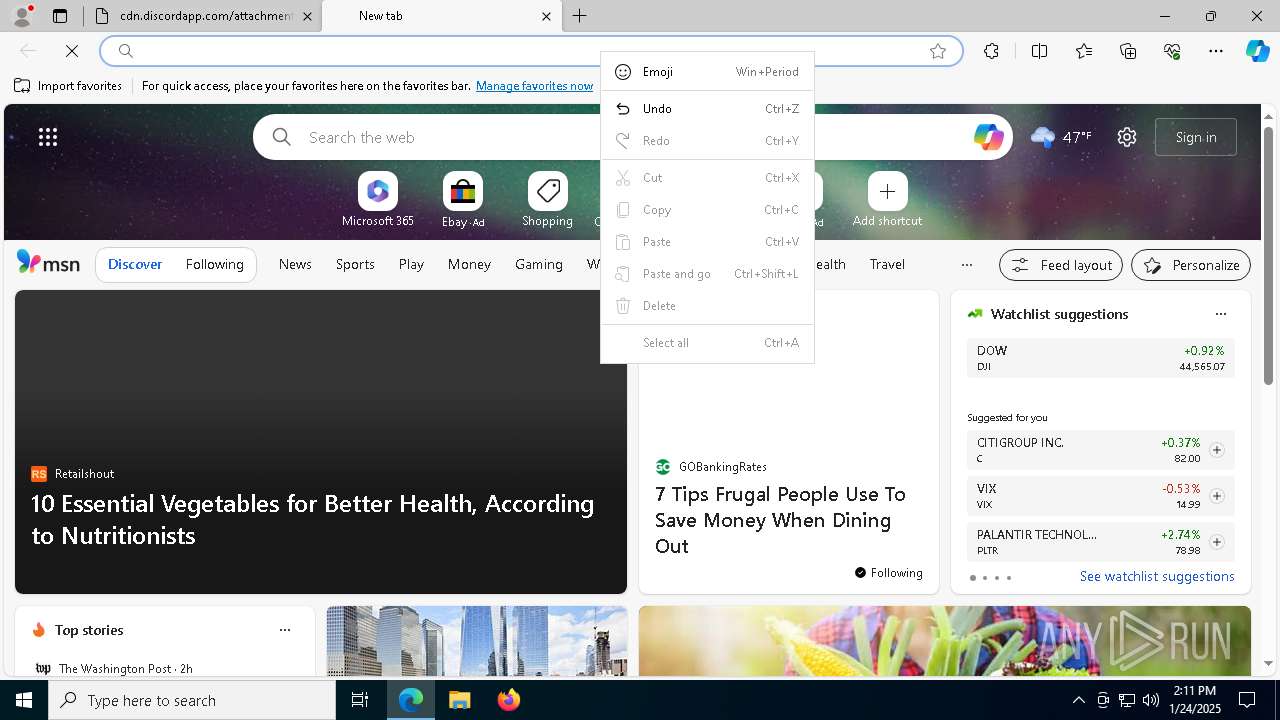Open the Favorites hub
This screenshot has height=720, width=1280.
click(1084, 51)
